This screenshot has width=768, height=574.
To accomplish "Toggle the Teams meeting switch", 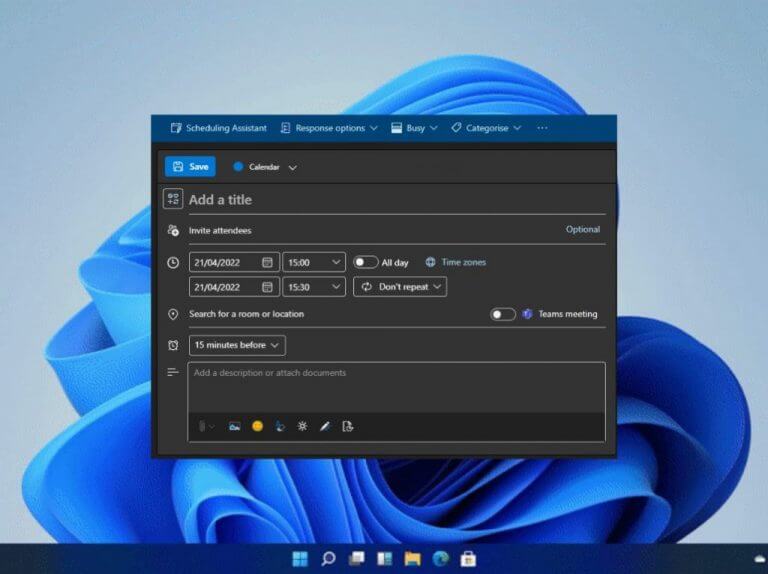I will (x=503, y=314).
